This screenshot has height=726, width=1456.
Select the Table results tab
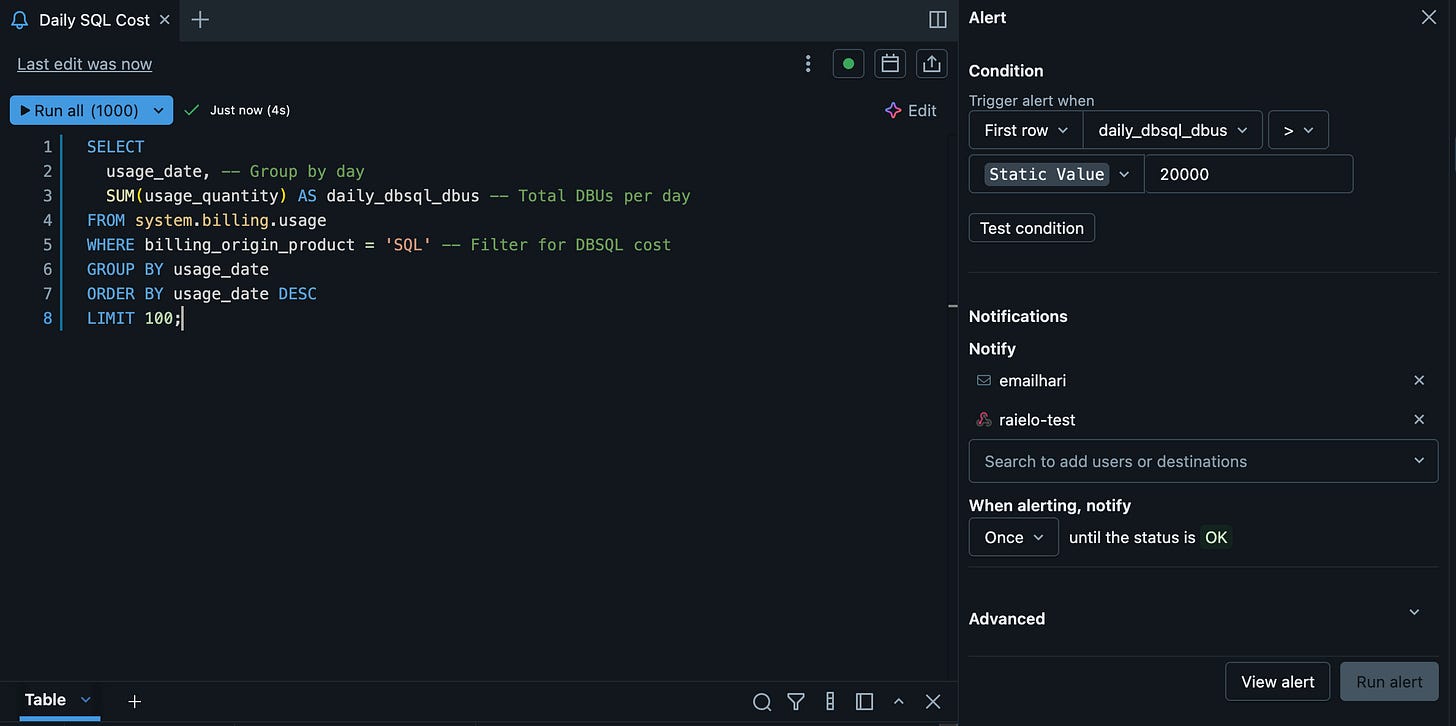coord(45,700)
